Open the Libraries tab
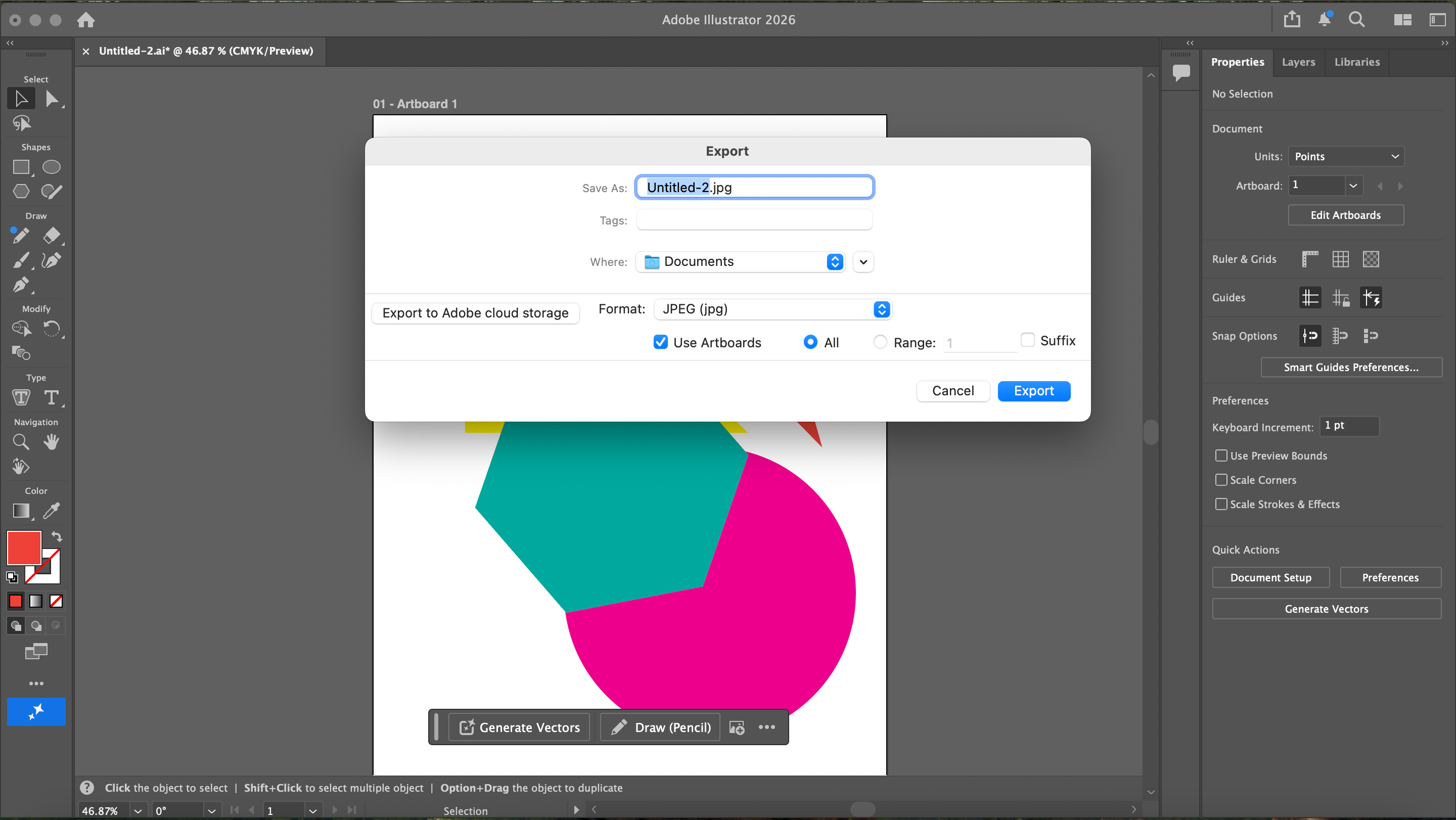The width and height of the screenshot is (1456, 820). pos(1356,62)
